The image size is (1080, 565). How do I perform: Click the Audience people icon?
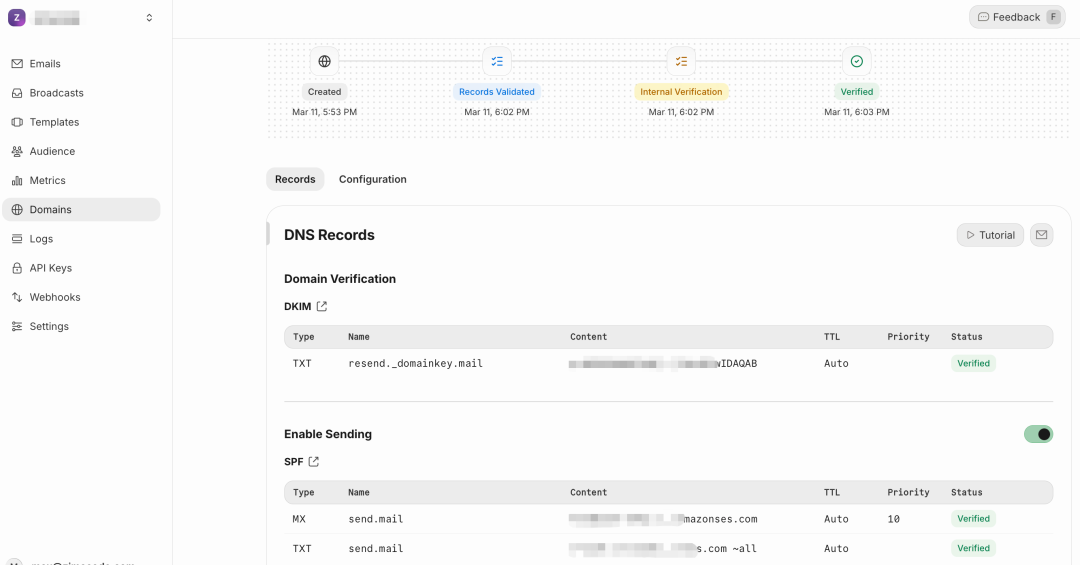[x=17, y=151]
